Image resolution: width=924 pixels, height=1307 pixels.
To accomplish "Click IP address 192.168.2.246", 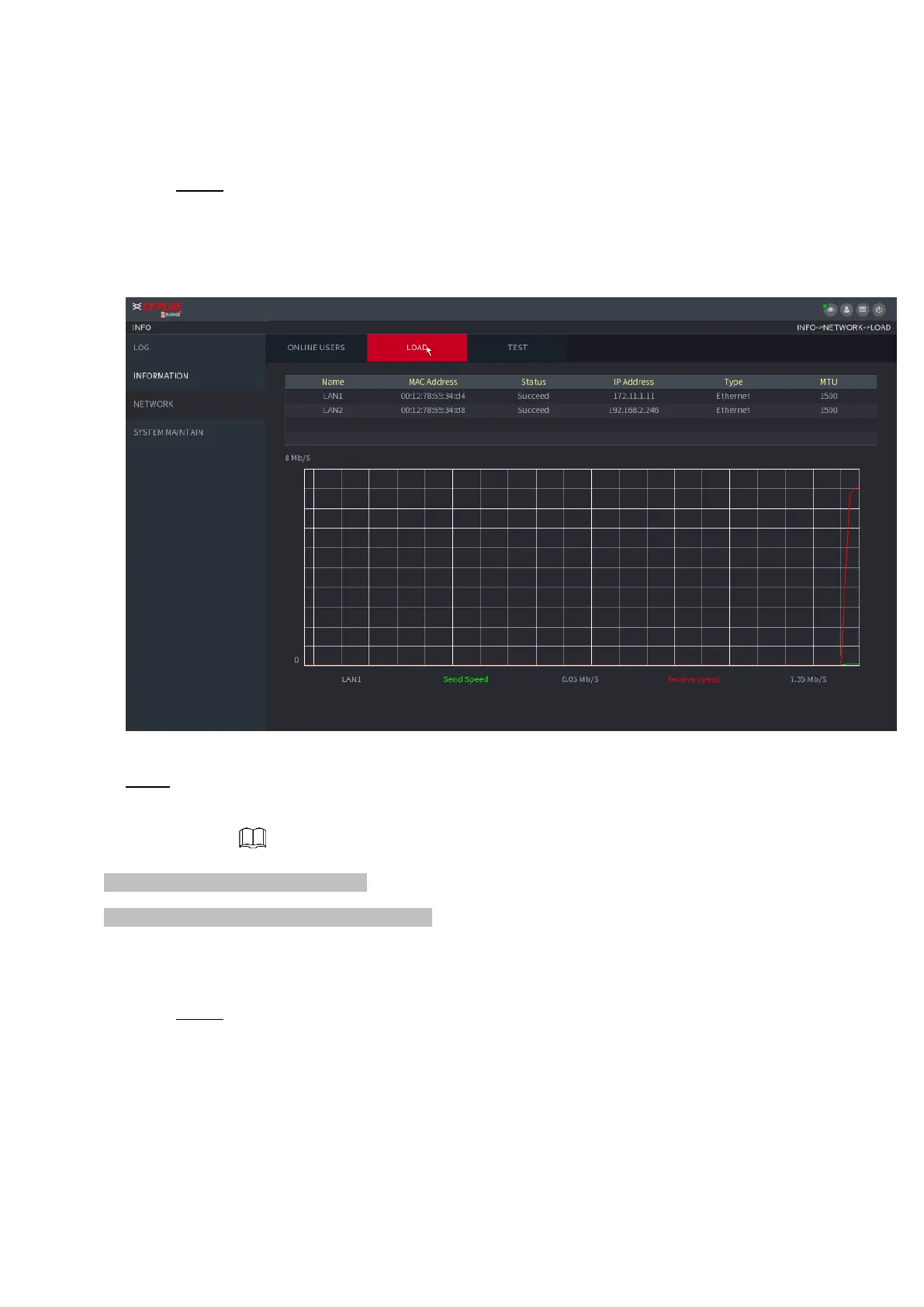I will click(x=634, y=410).
